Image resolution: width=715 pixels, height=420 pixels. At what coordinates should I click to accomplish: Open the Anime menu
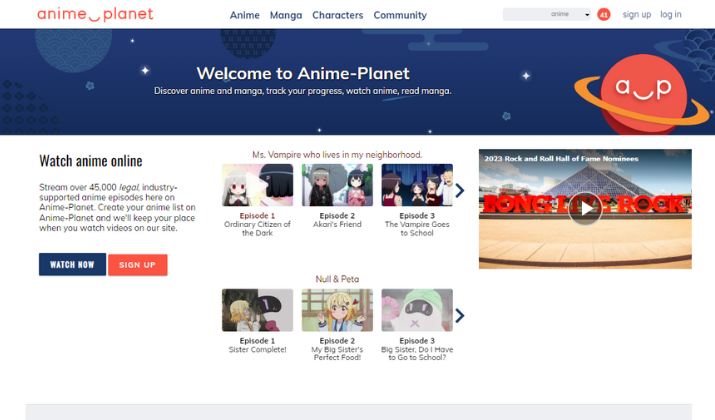244,15
